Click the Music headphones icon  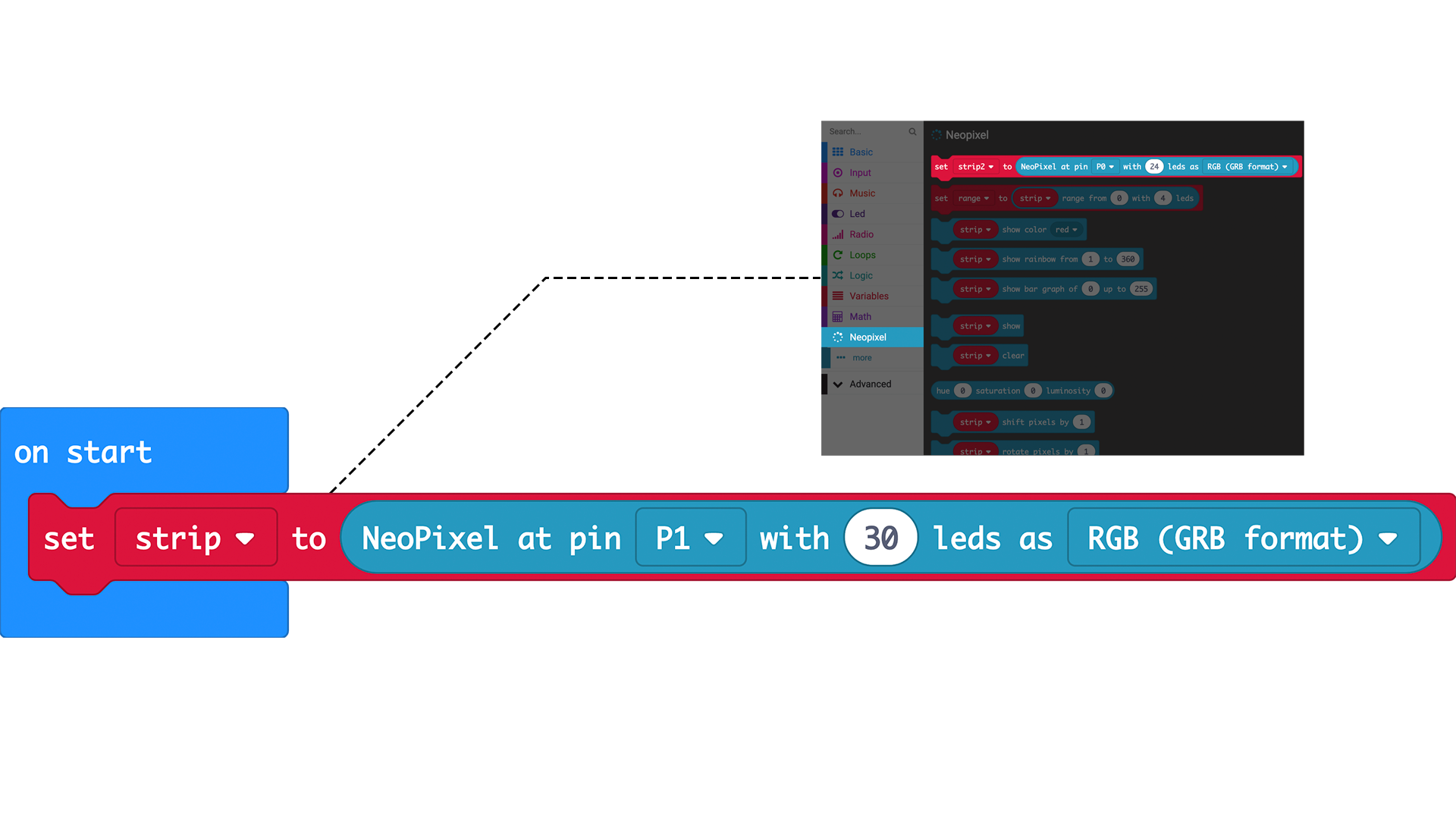838,193
